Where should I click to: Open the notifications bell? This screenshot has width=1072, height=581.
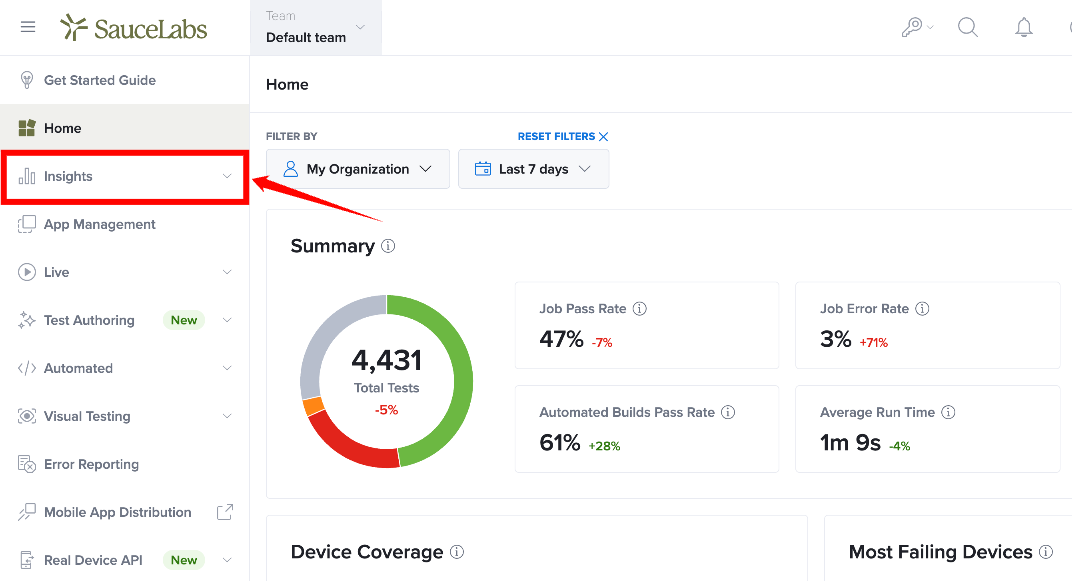(1023, 27)
